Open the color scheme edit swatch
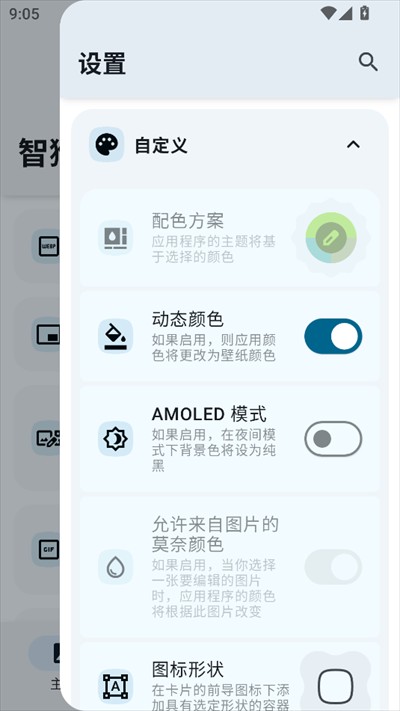The height and width of the screenshot is (711, 400). pyautogui.click(x=331, y=238)
